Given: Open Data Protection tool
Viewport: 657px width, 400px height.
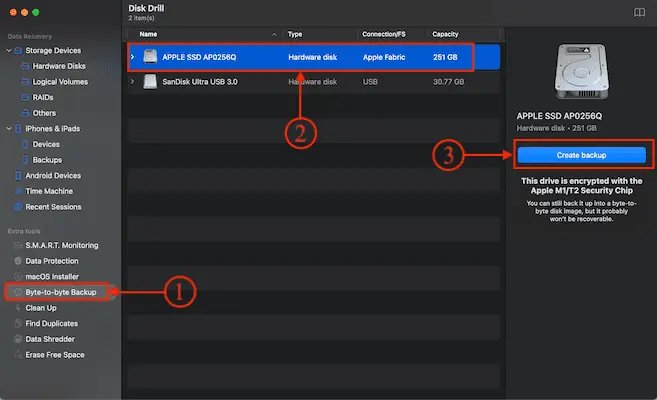Looking at the screenshot, I should (52, 261).
